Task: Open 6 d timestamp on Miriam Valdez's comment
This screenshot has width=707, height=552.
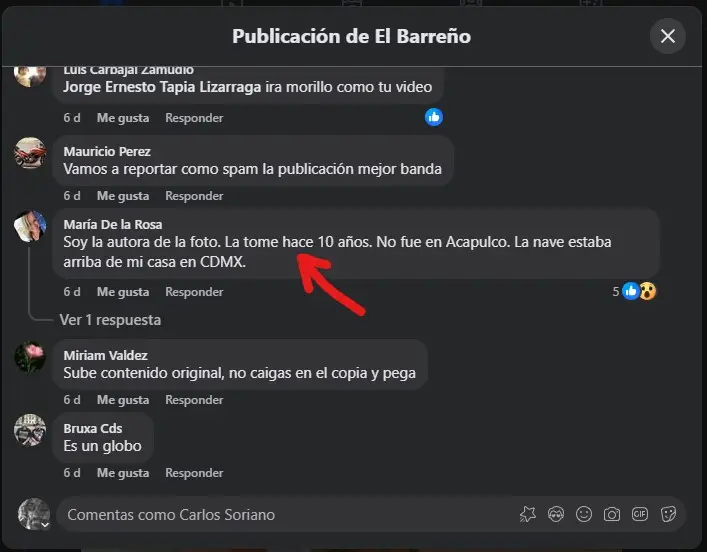Action: click(72, 400)
